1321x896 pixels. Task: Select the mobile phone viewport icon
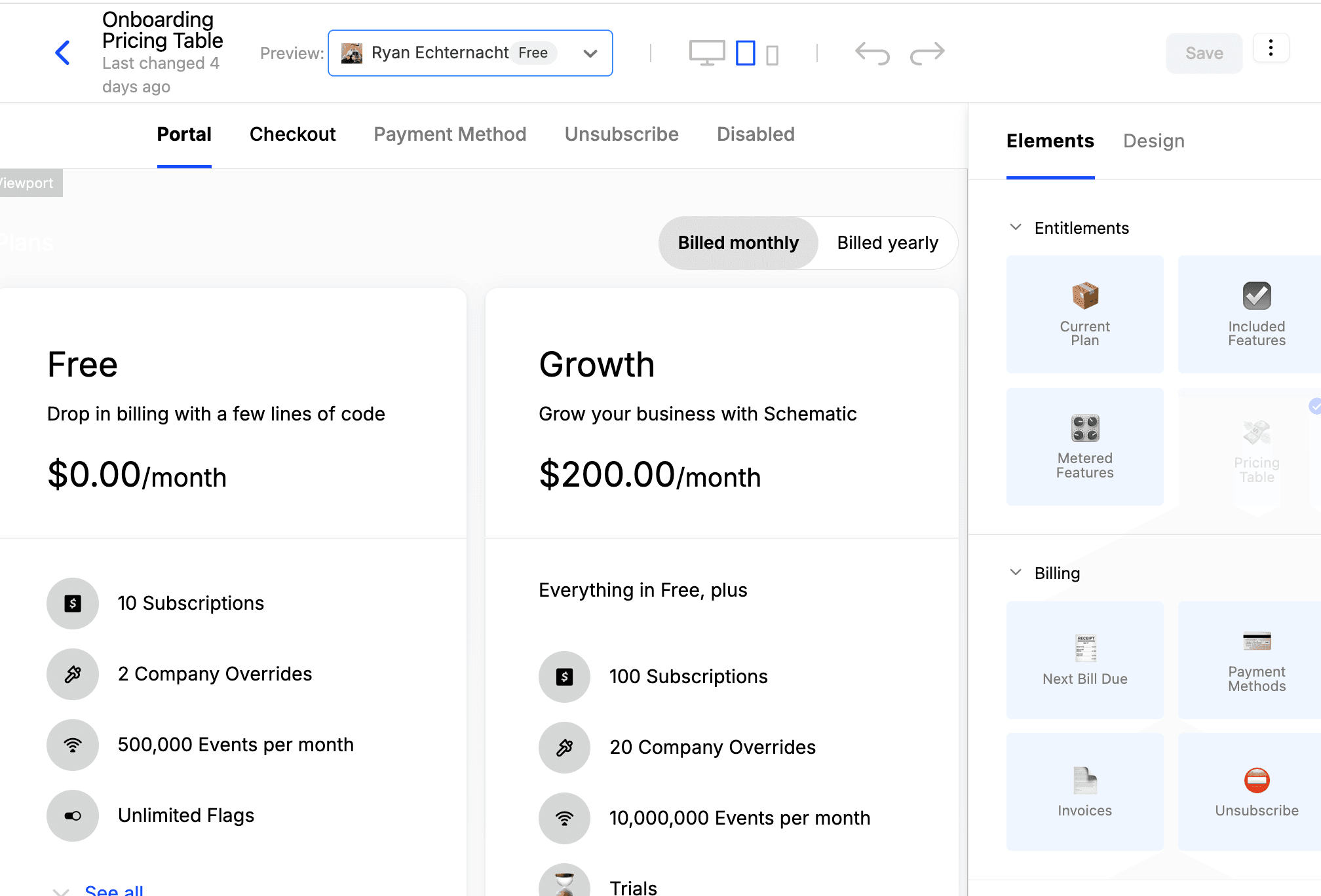773,55
